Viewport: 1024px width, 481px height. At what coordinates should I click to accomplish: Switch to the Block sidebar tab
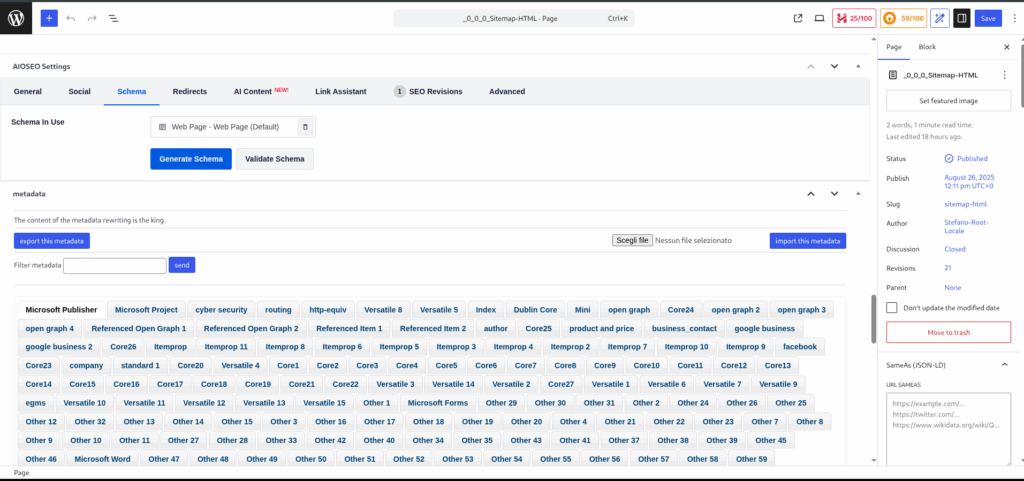coord(927,47)
